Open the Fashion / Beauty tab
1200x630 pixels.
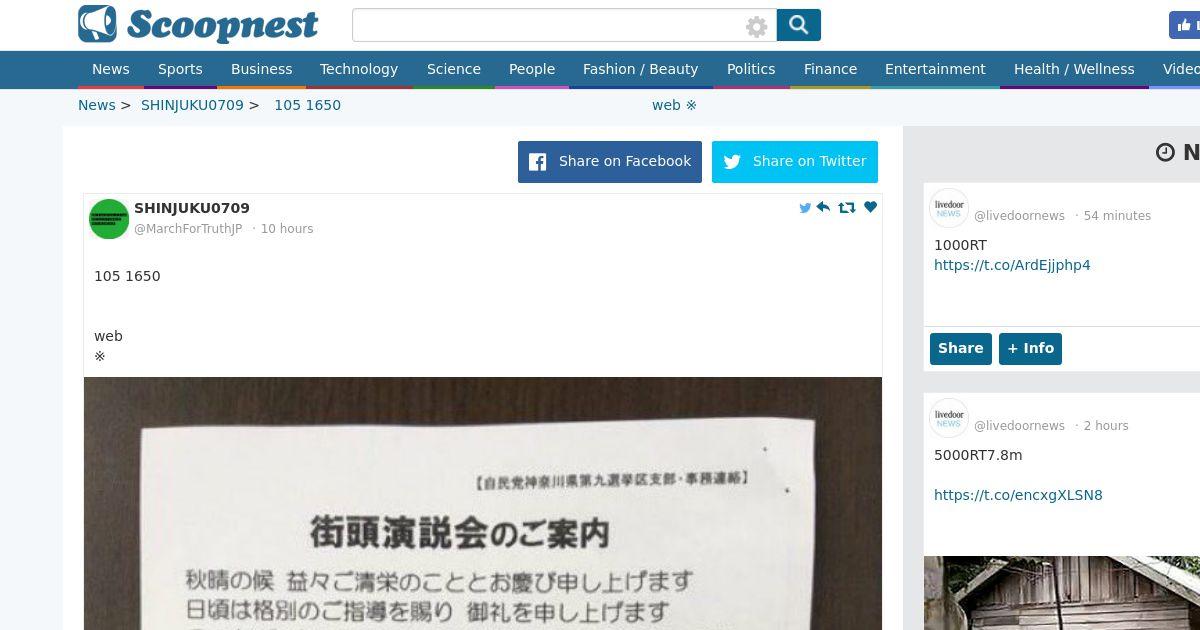tap(641, 69)
